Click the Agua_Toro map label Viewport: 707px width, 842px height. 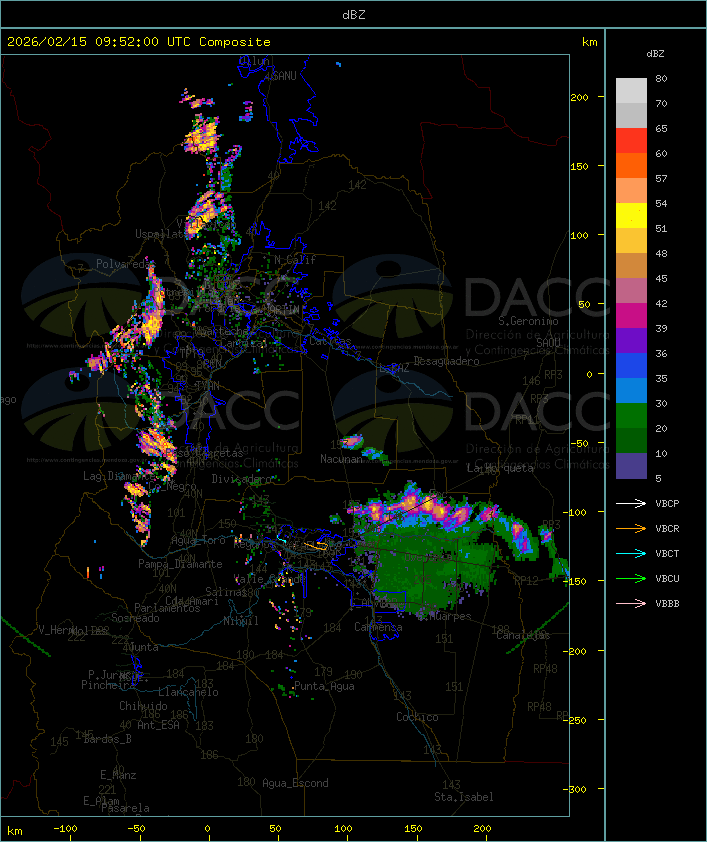[x=198, y=540]
